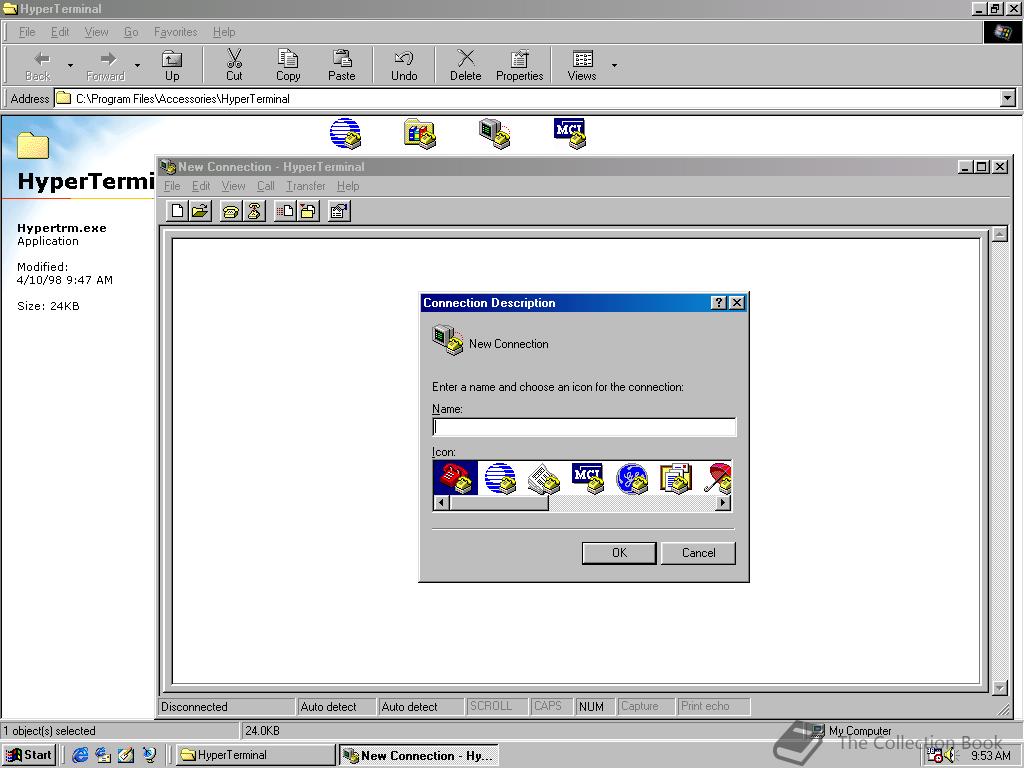This screenshot has width=1024, height=768.
Task: Click OK in Connection Description dialog
Action: [619, 552]
